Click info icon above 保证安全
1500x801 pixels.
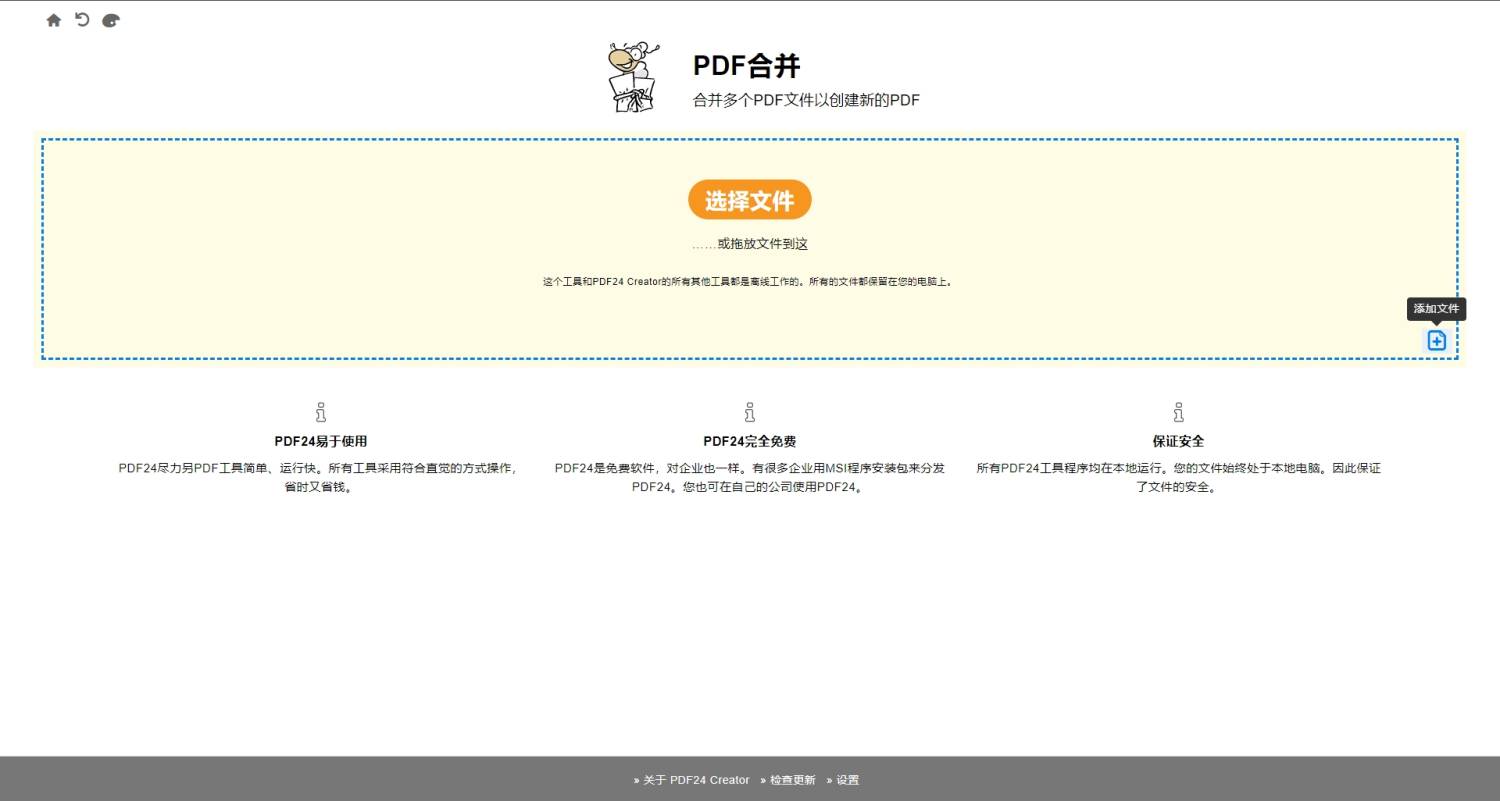(1178, 412)
